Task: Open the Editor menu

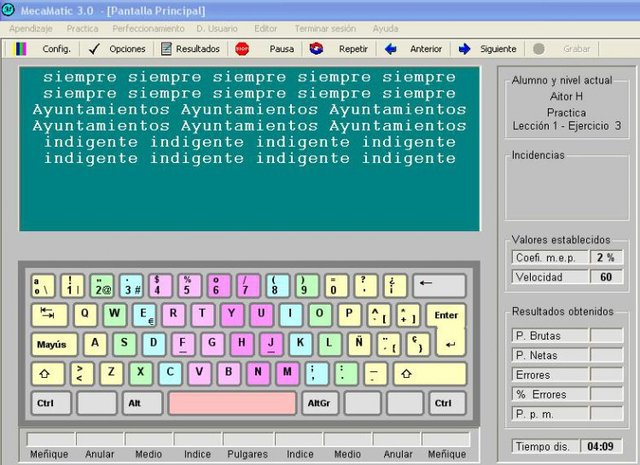Action: 266,29
